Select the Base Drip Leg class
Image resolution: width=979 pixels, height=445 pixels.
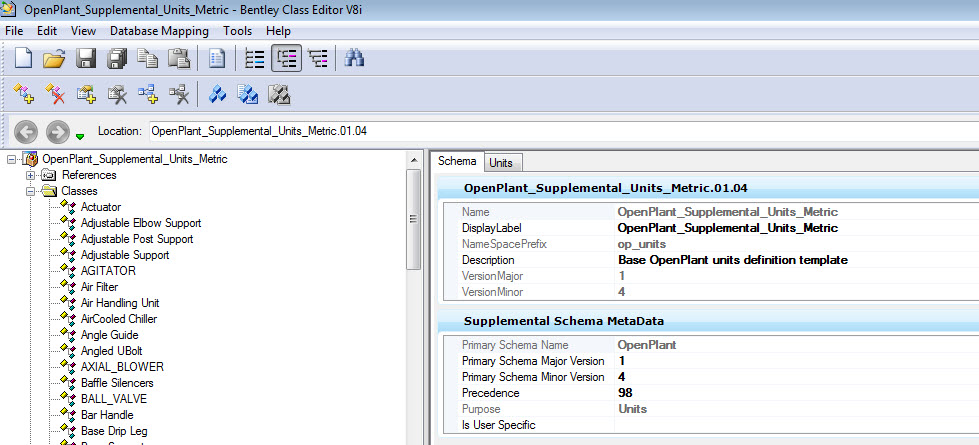[x=114, y=431]
